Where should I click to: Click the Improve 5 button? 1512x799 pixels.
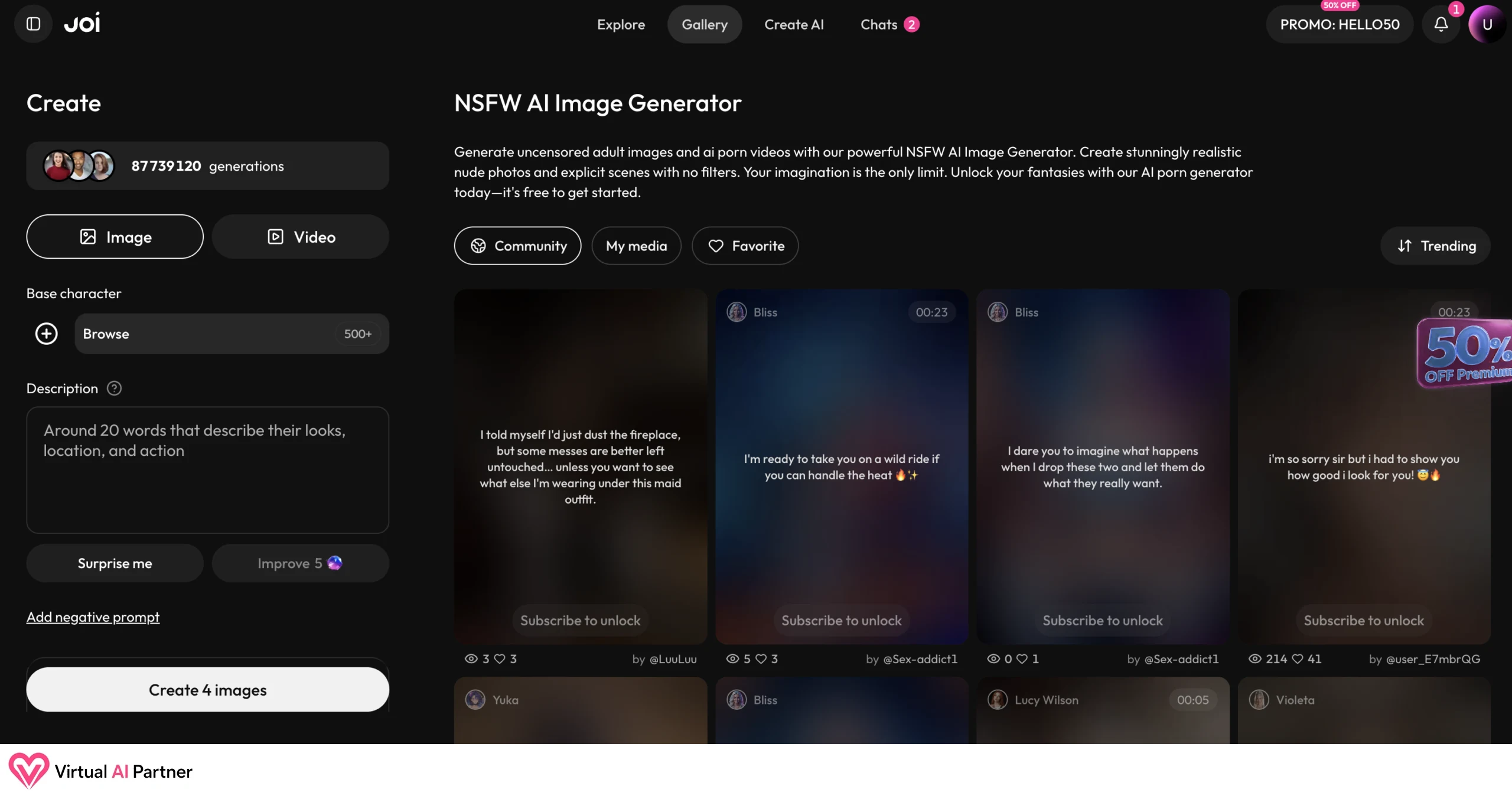(x=301, y=563)
